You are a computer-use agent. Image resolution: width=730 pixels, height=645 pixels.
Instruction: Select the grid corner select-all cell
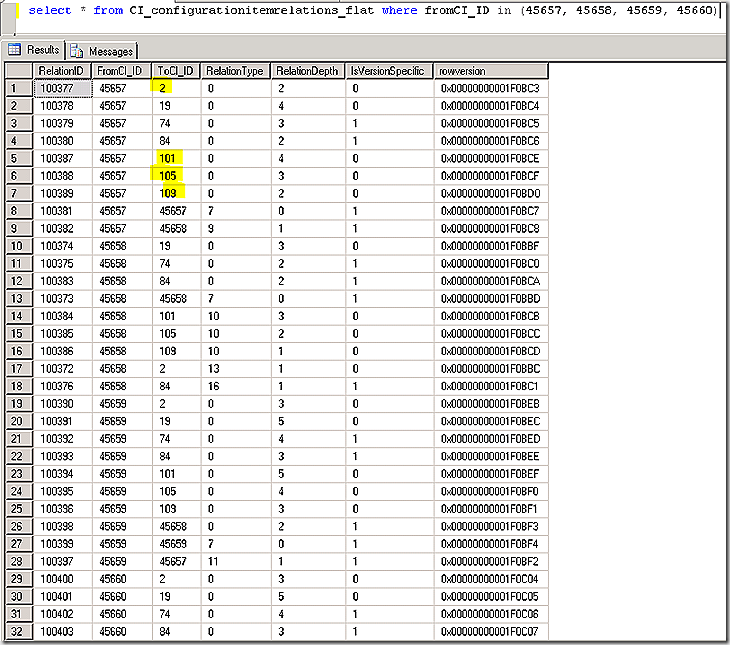19,71
